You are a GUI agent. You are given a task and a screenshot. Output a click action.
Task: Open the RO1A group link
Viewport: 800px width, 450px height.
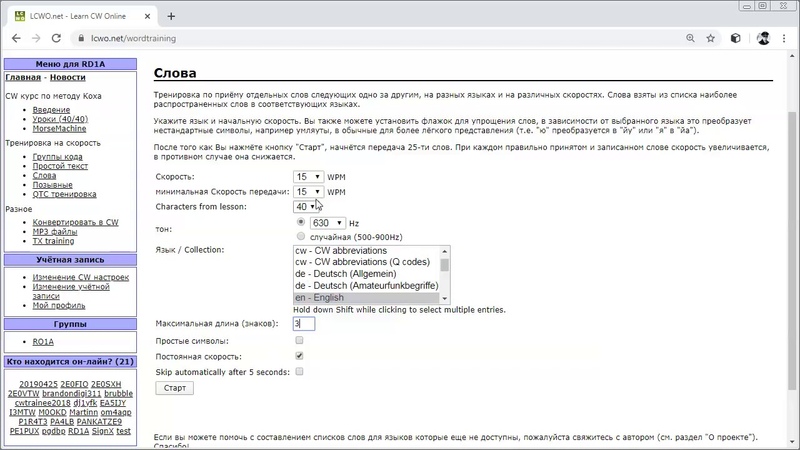[43, 342]
